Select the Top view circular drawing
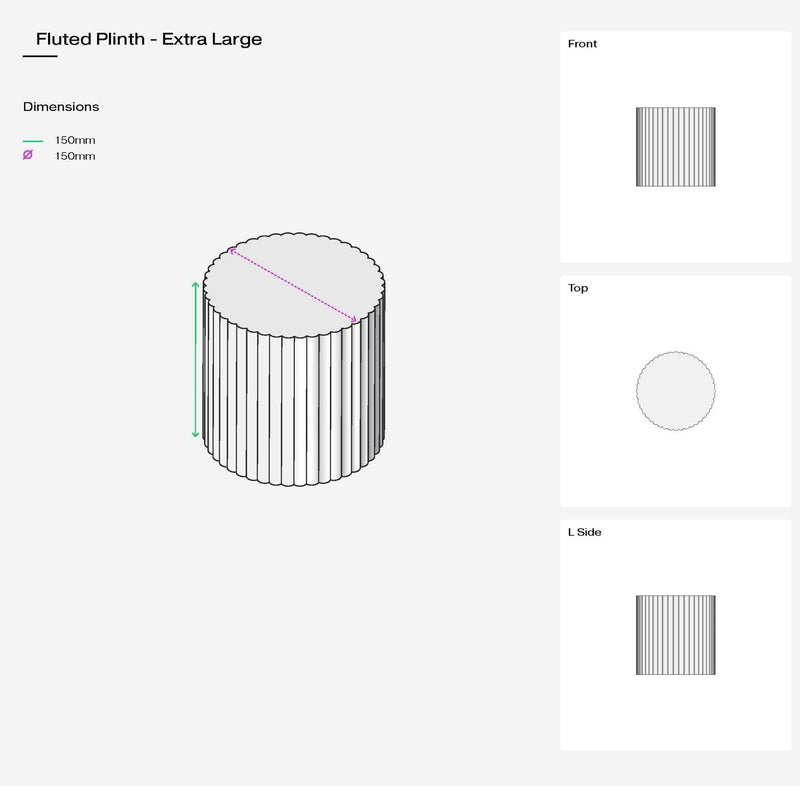Viewport: 800px width, 786px height. tap(675, 390)
